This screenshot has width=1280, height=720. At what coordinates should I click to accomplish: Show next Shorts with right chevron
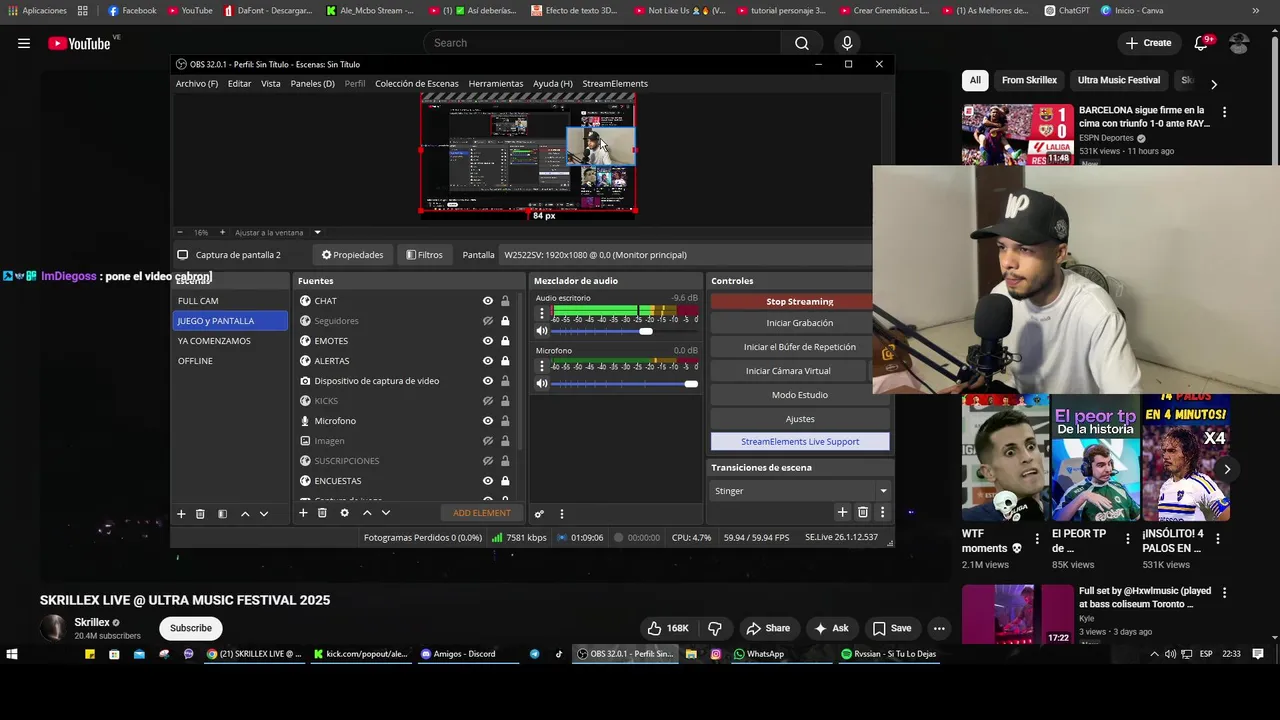coord(1227,469)
